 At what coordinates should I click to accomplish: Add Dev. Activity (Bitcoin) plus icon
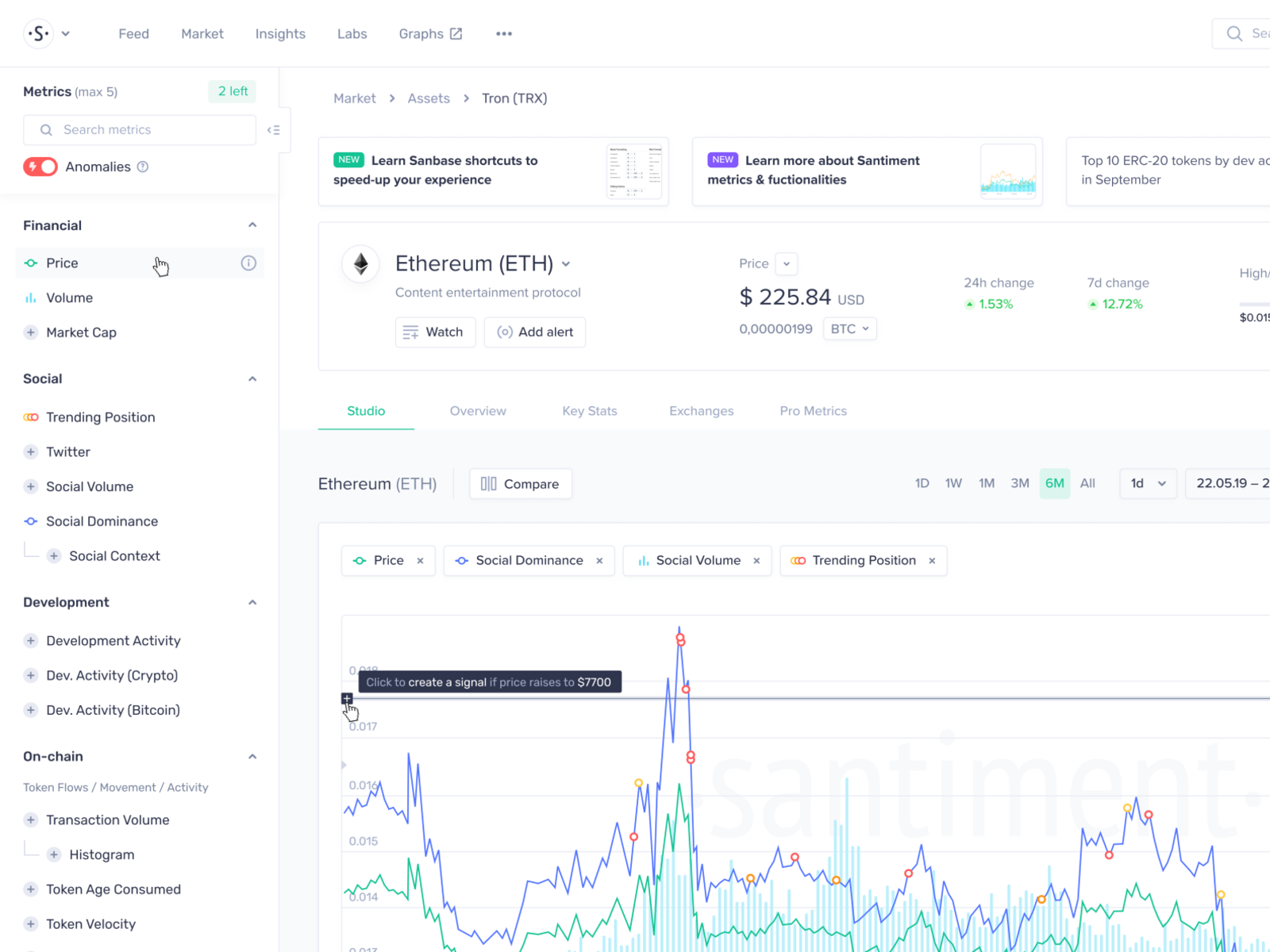coord(31,710)
